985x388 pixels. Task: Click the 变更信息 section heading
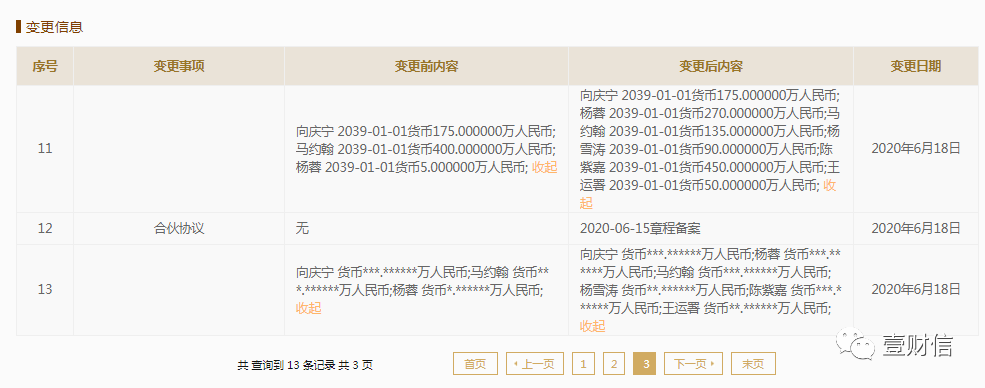pyautogui.click(x=54, y=27)
